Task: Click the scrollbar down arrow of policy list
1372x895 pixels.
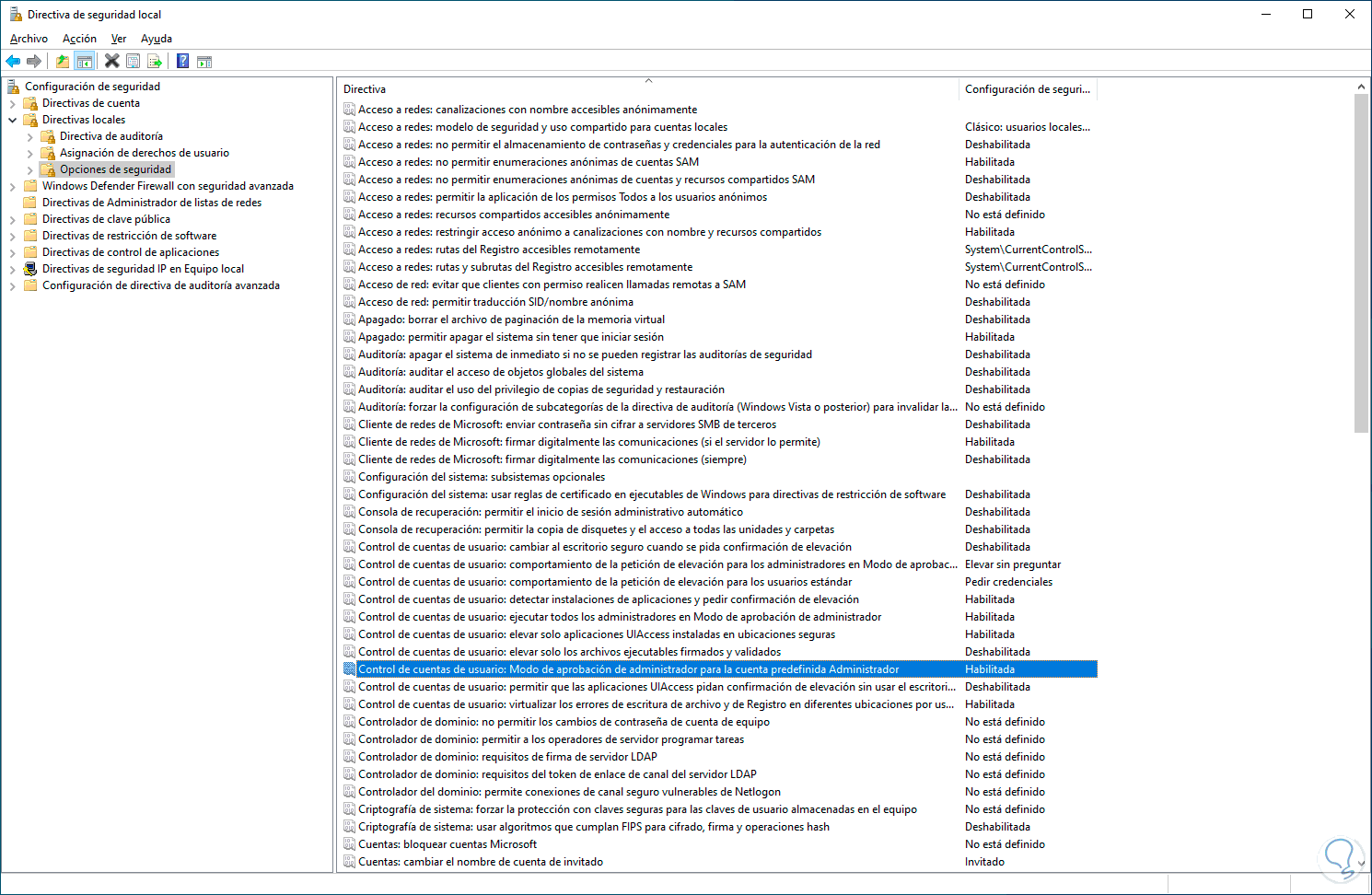Action: point(1361,865)
